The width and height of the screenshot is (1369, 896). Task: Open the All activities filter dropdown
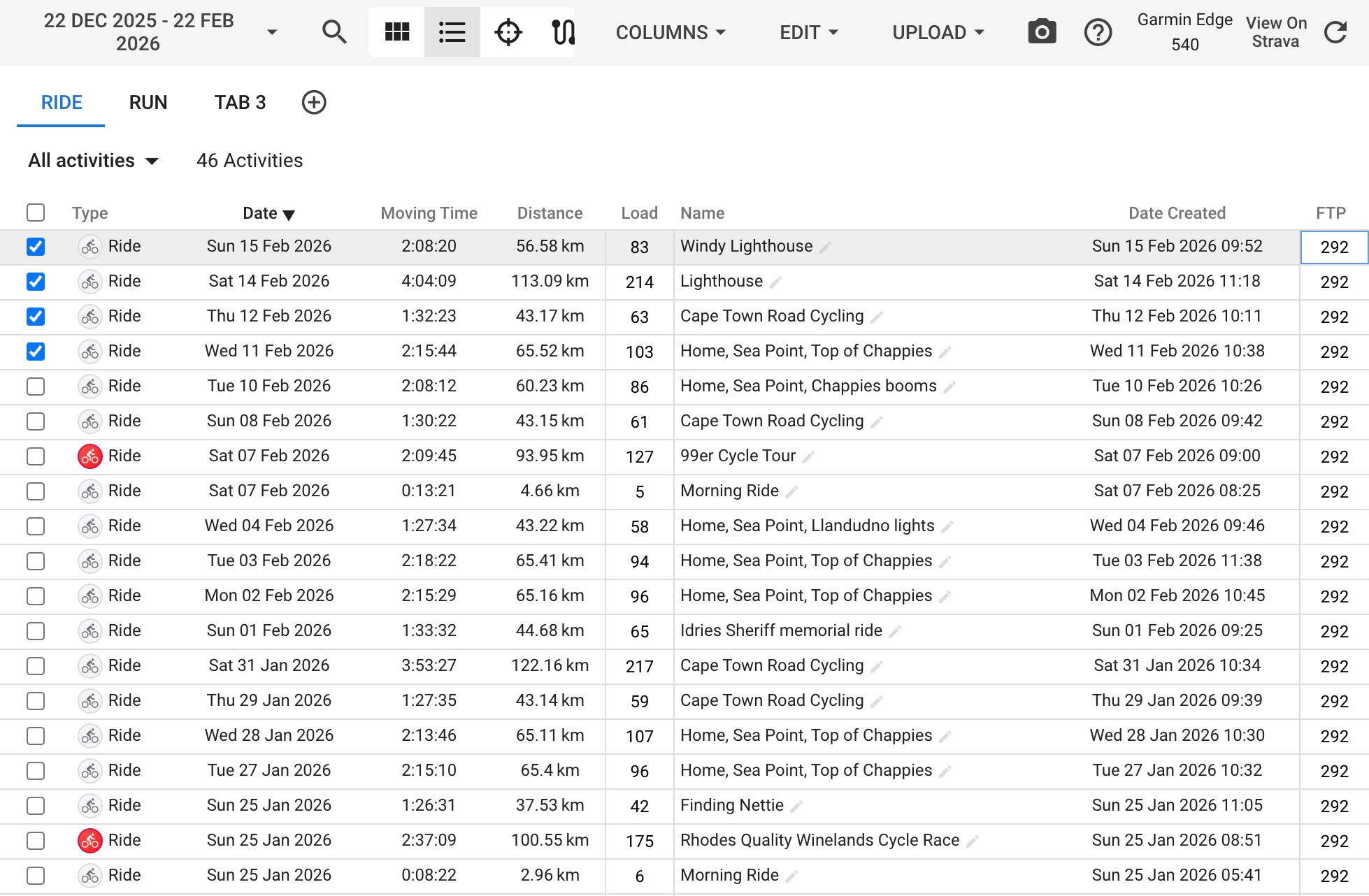(93, 160)
